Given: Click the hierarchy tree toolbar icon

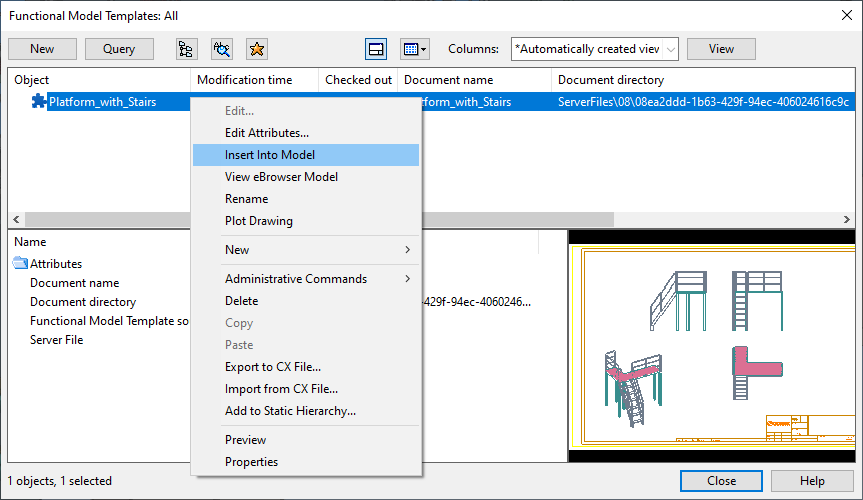Looking at the screenshot, I should click(x=186, y=49).
